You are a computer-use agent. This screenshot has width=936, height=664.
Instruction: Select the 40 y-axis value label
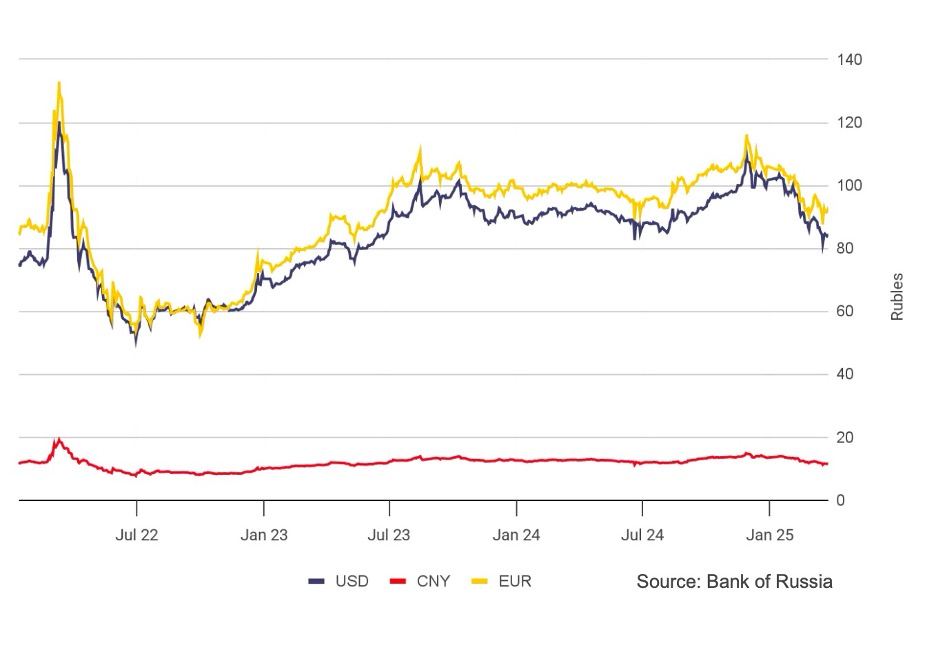tap(846, 375)
